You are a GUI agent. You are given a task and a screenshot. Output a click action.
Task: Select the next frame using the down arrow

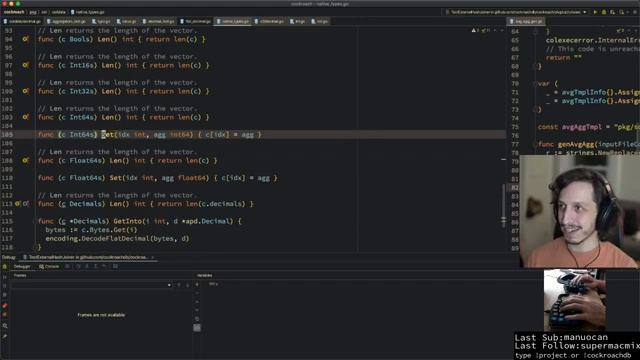[187, 285]
